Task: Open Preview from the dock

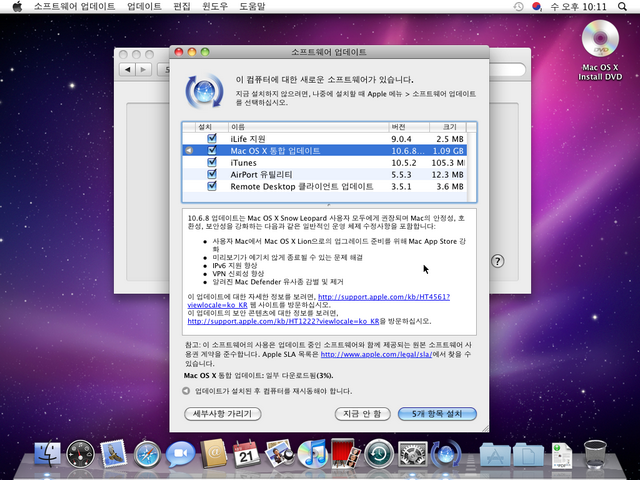Action: 279,453
